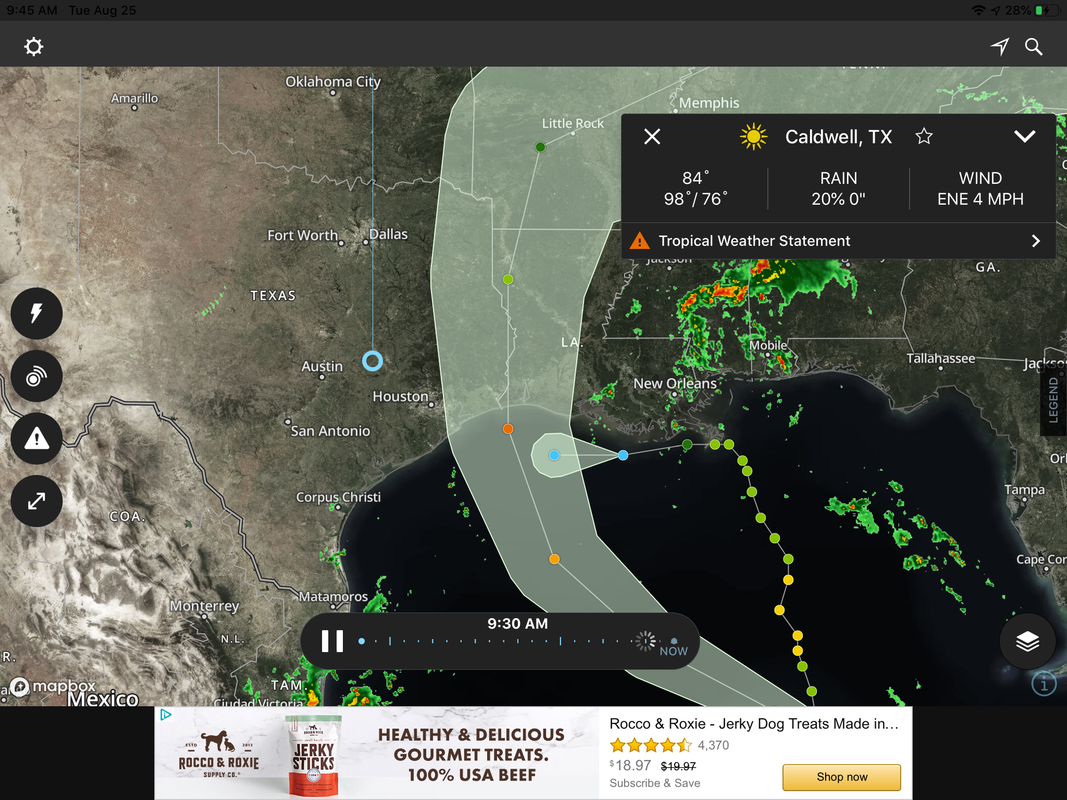Pause the radar animation

(x=332, y=641)
